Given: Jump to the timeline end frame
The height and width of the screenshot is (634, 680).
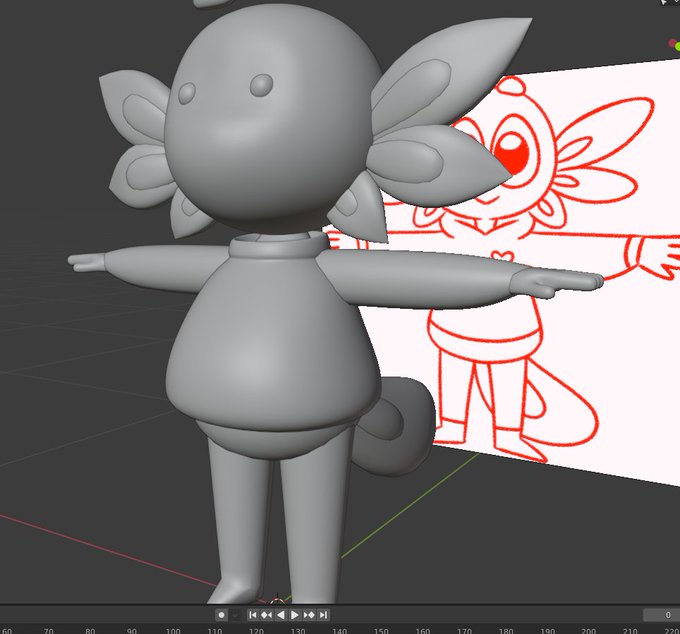Looking at the screenshot, I should click(x=323, y=615).
